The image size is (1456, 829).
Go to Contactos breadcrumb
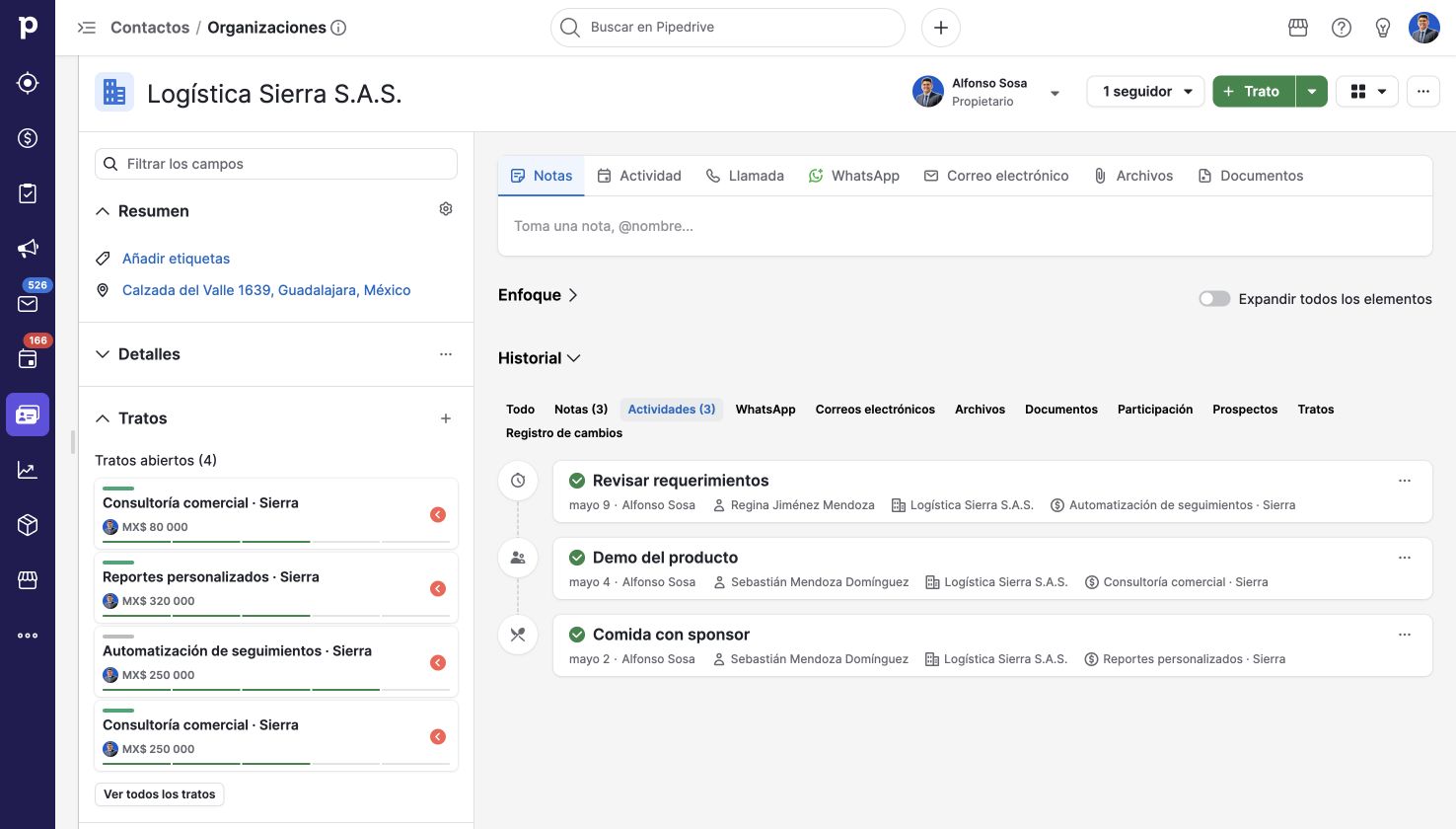tap(150, 28)
